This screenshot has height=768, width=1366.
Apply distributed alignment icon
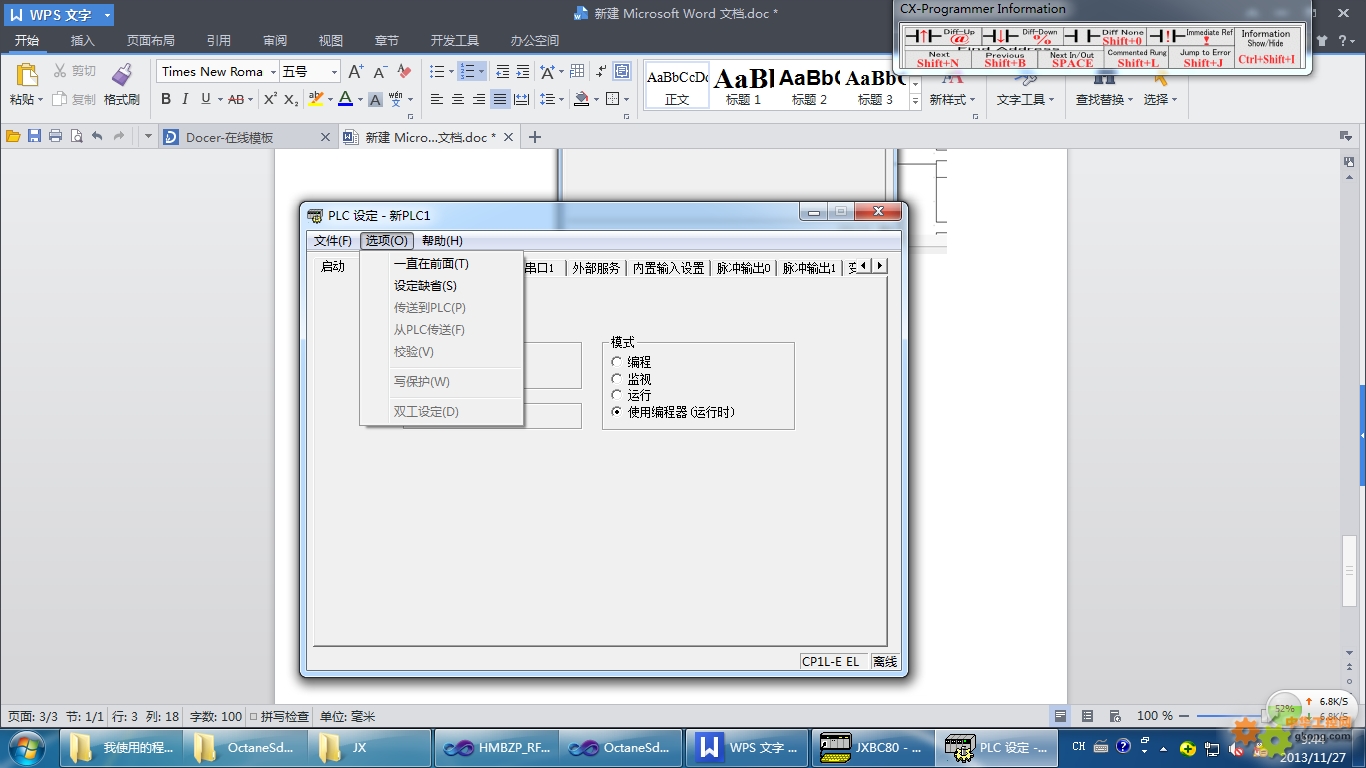pos(521,99)
